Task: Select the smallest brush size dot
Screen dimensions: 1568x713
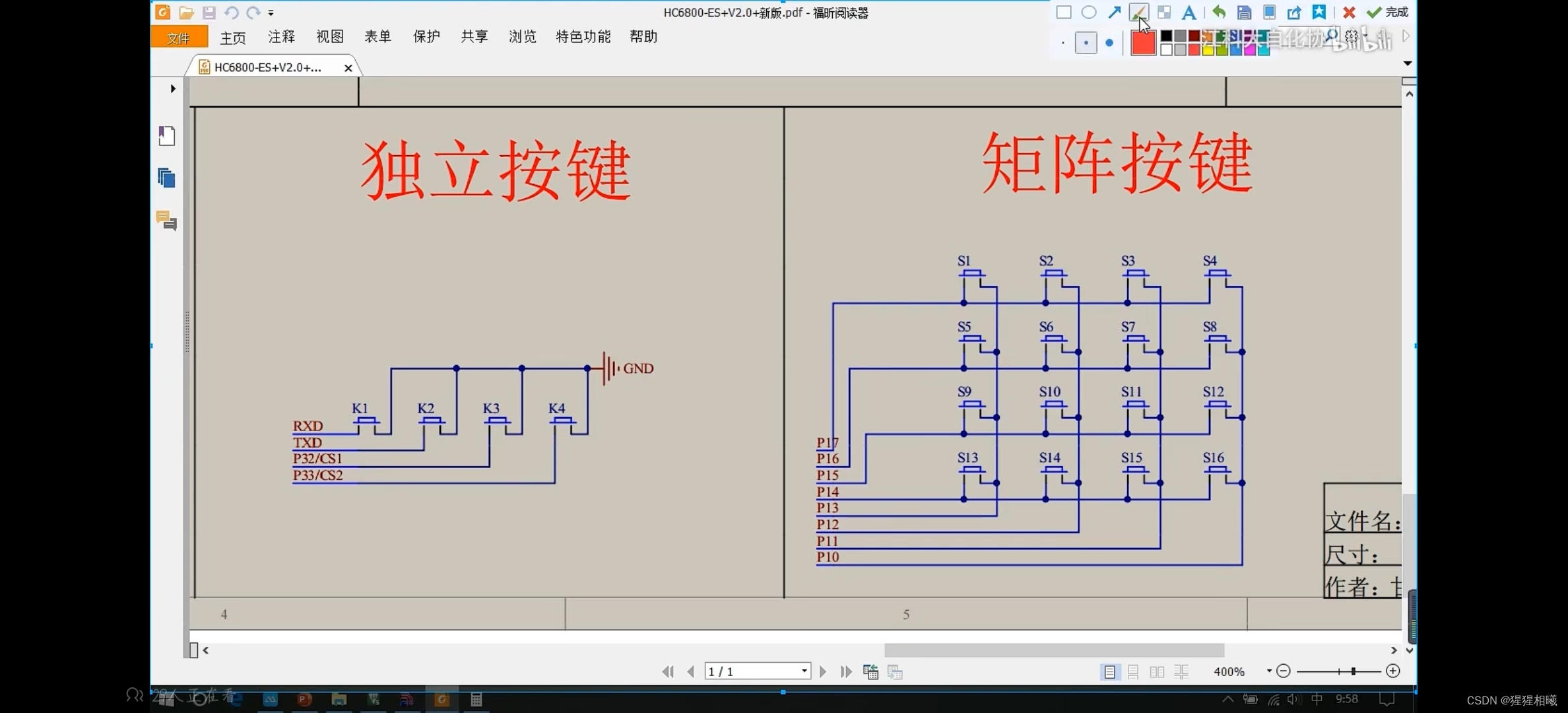Action: 1062,44
